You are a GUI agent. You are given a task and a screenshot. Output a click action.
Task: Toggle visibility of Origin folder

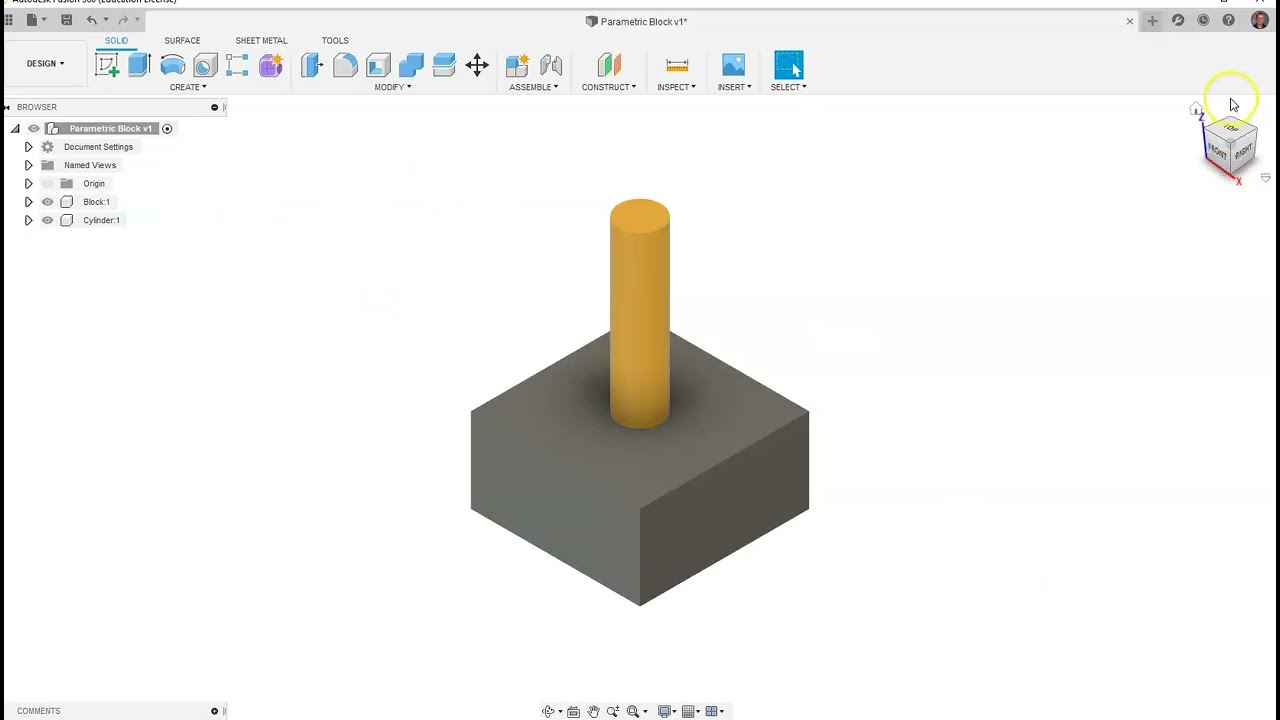point(47,184)
